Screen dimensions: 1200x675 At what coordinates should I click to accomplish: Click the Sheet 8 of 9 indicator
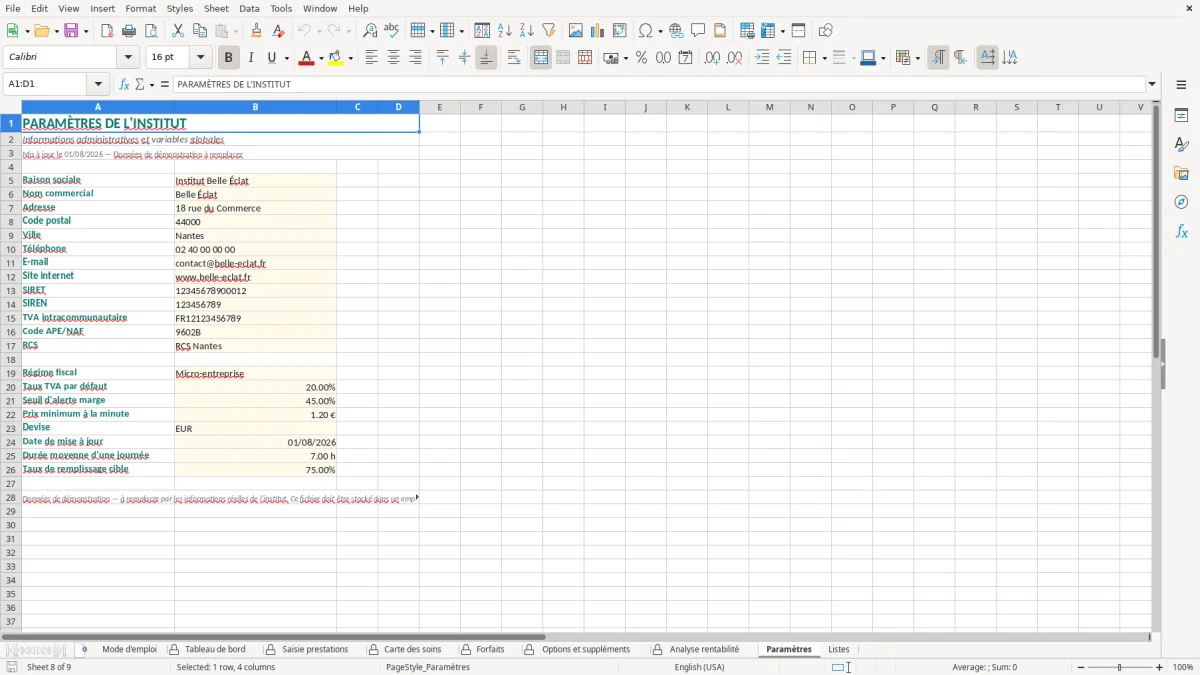click(x=48, y=667)
